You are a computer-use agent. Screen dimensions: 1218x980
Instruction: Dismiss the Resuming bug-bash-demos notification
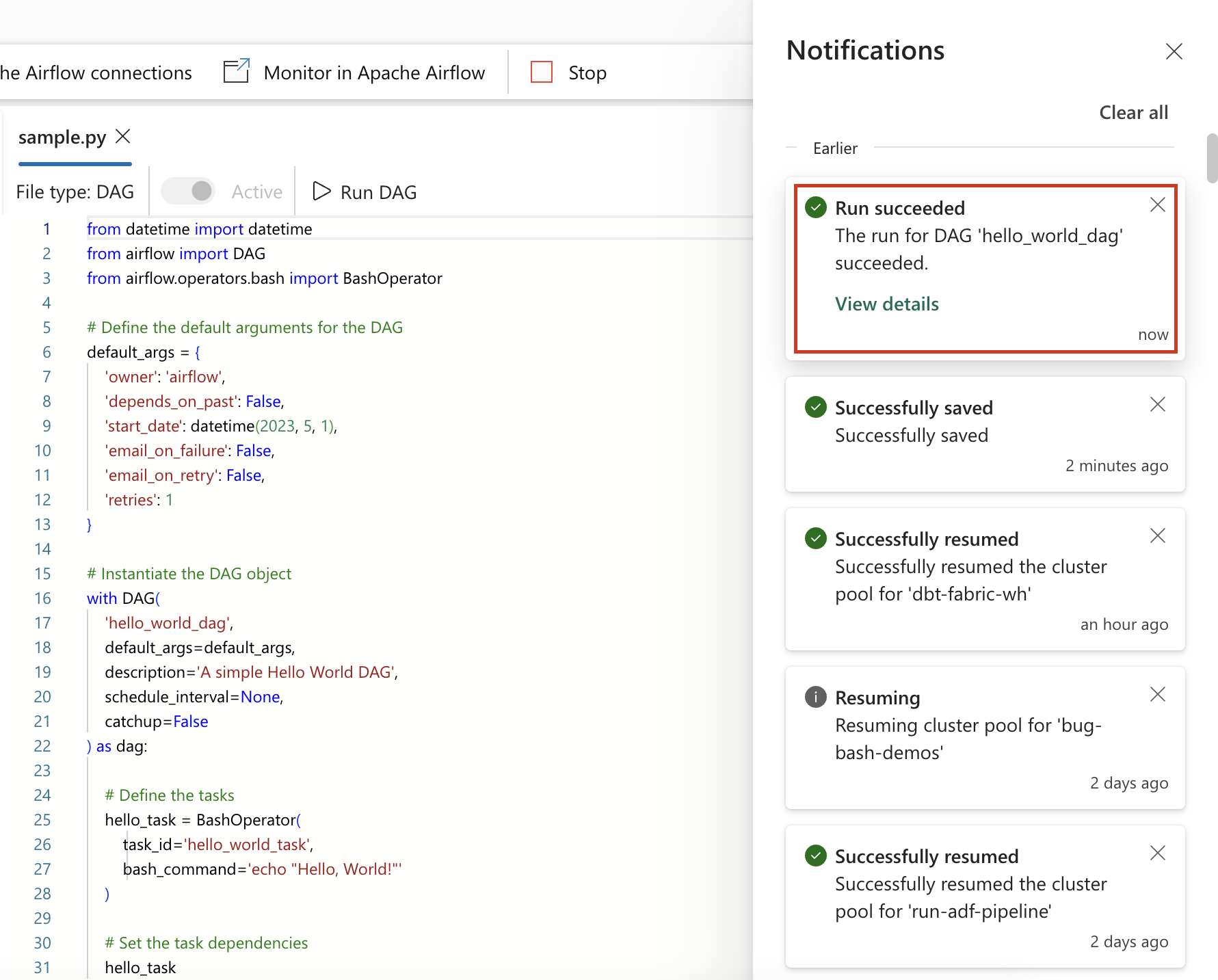[x=1157, y=694]
